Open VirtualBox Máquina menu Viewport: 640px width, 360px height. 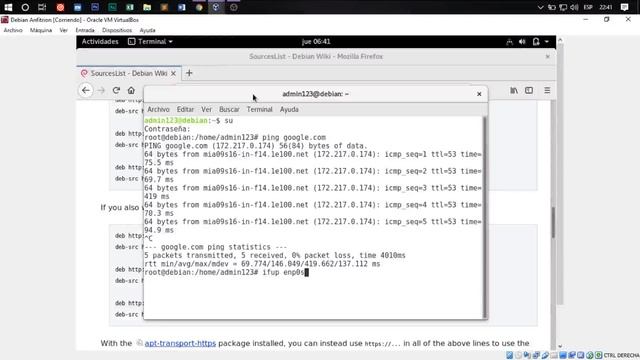click(x=41, y=30)
